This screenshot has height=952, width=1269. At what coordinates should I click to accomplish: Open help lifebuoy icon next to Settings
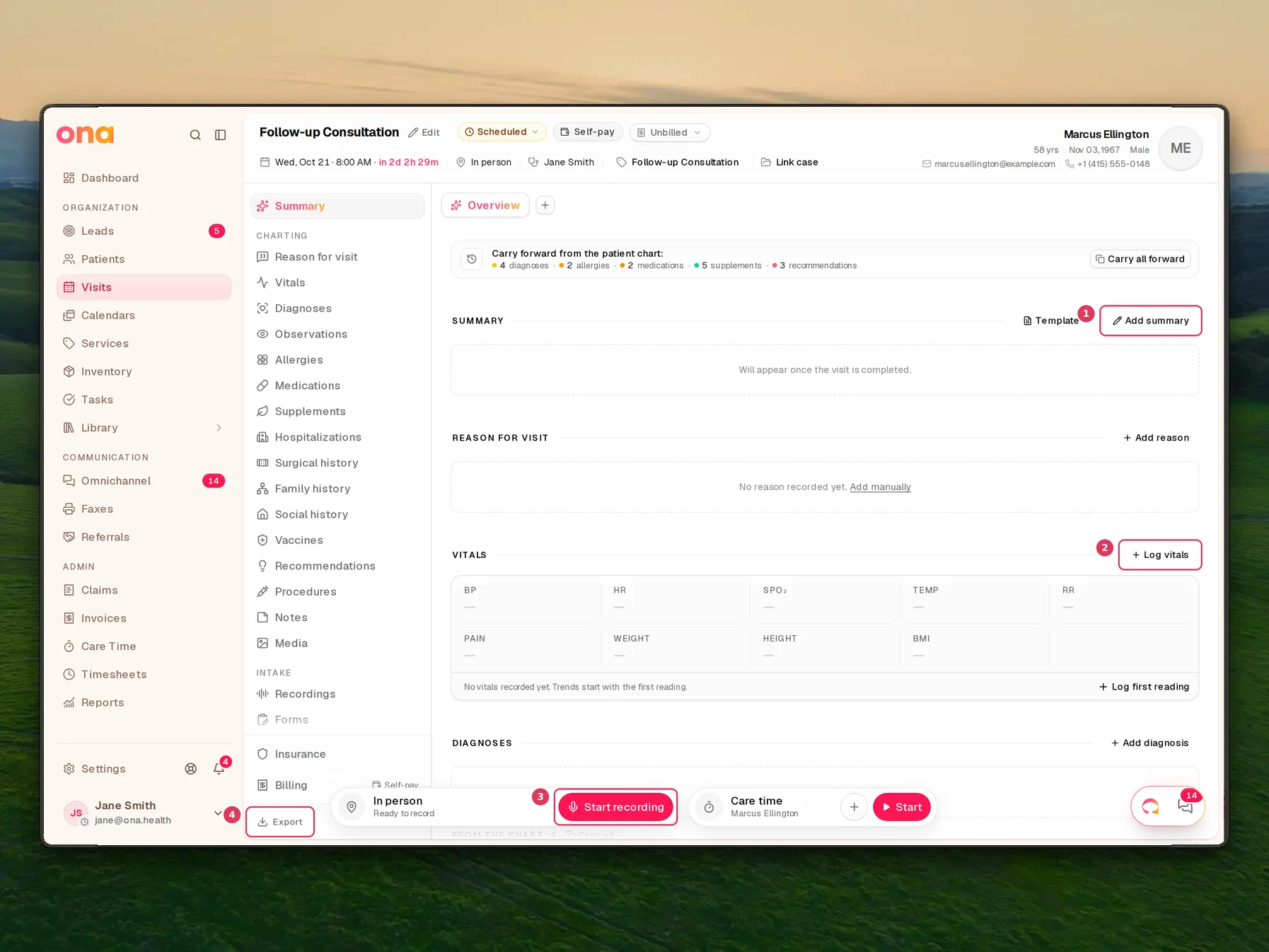191,769
